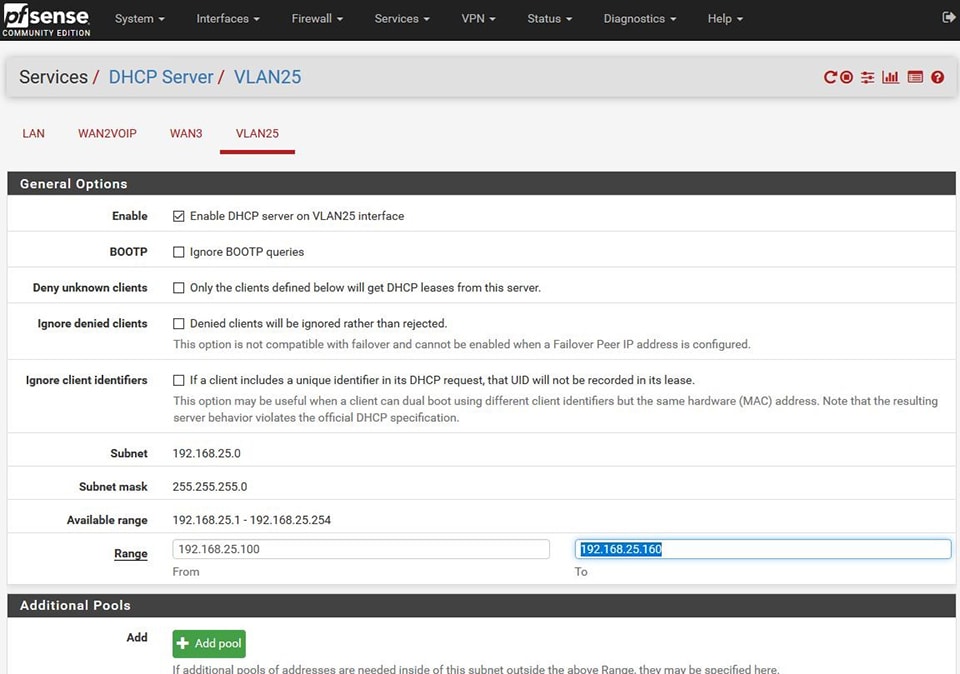Open the Firewall dropdown menu
Viewport: 960px width, 674px height.
point(317,19)
